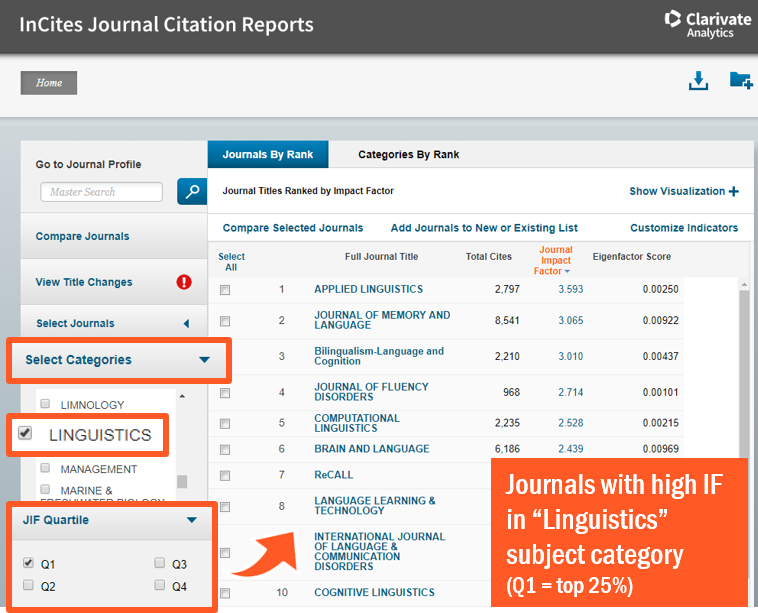Image resolution: width=758 pixels, height=613 pixels.
Task: Open the APPLIED LINGUISTICS journal profile
Action: click(x=368, y=289)
